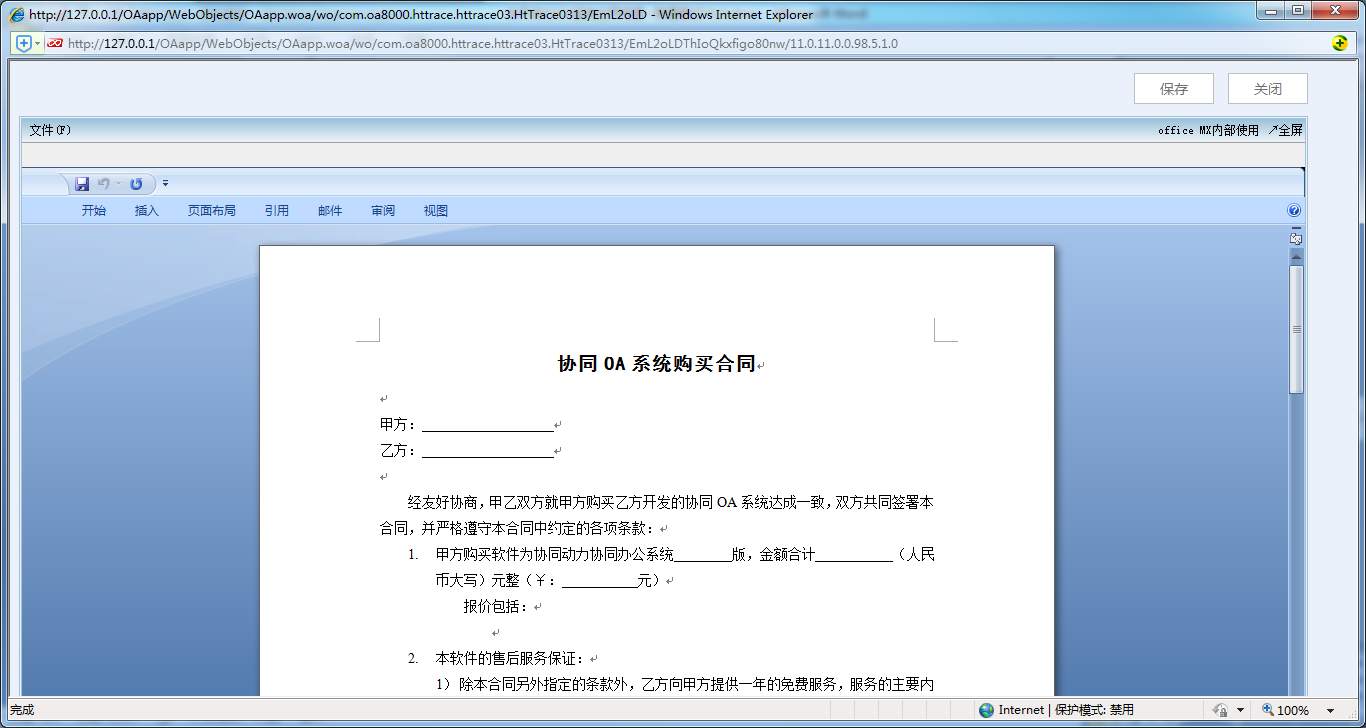Switch to the 插入 ribbon tab
1366x728 pixels.
pyautogui.click(x=146, y=210)
